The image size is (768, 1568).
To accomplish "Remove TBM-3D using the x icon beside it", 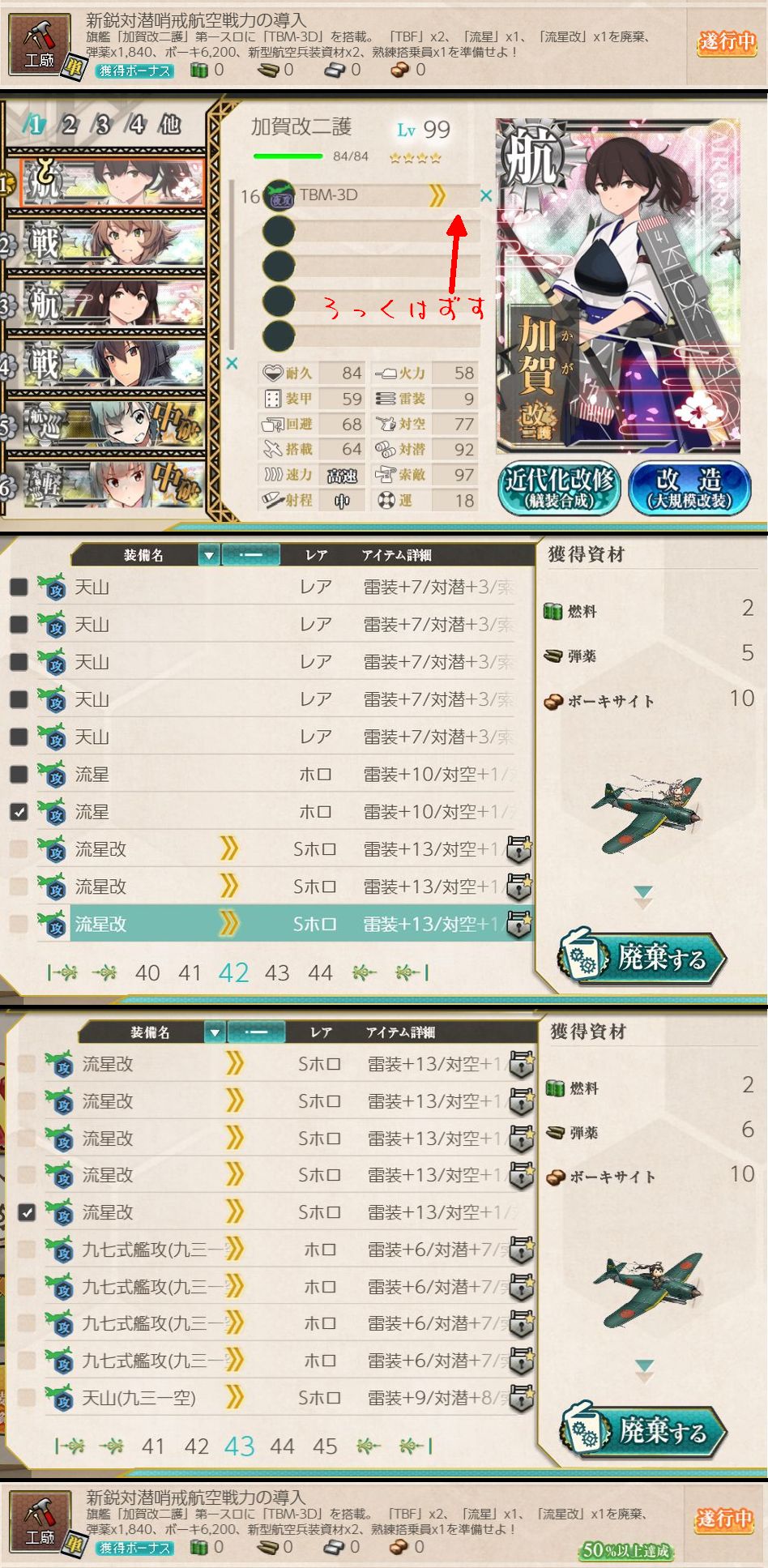I will pyautogui.click(x=486, y=195).
